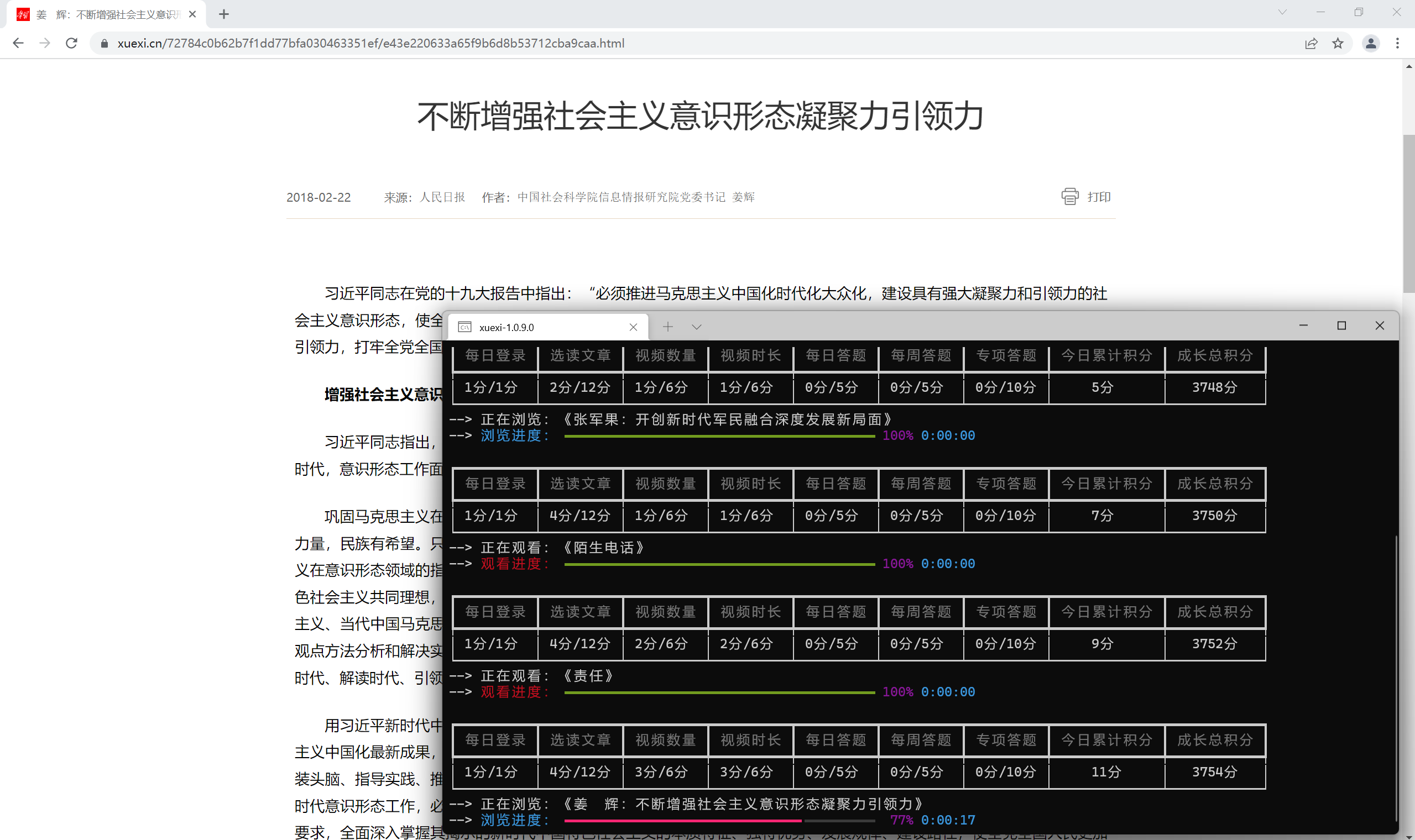Click the author 中国社会科学院信息情报研究院党委书记 姜辉

[636, 197]
